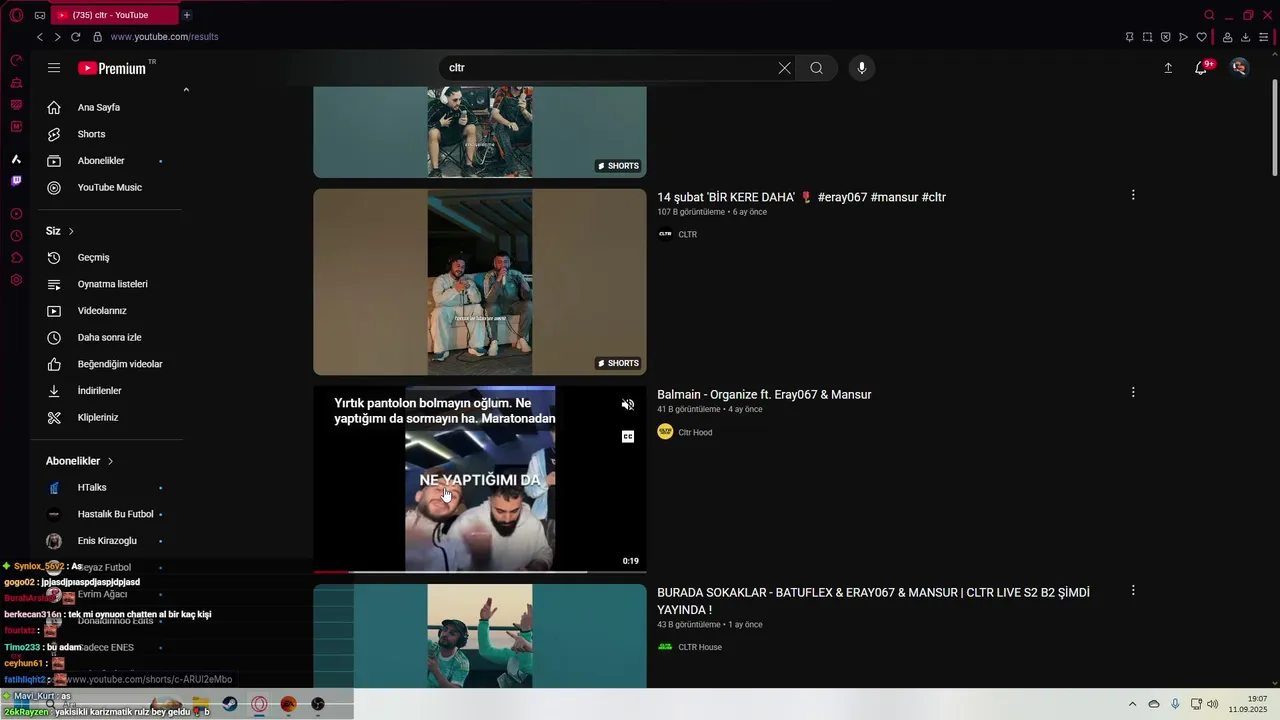The width and height of the screenshot is (1280, 720).
Task: Expand the Abonelikler section heading
Action: (x=80, y=461)
